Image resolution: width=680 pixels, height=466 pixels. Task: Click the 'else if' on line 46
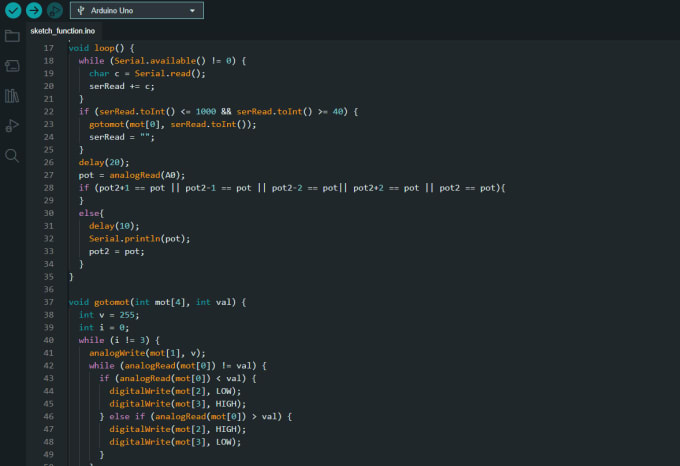click(x=127, y=417)
